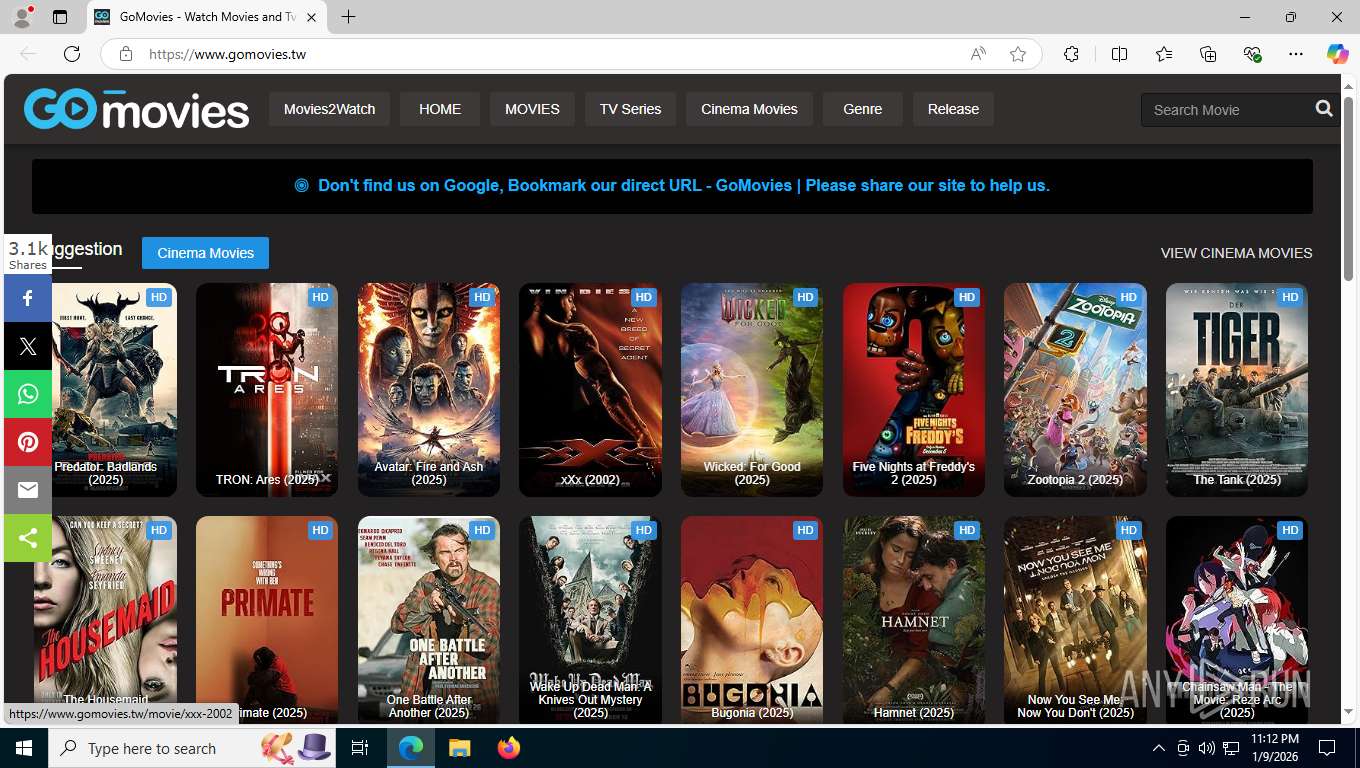1360x768 pixels.
Task: Open Predator: Badlands poster
Action: point(105,390)
